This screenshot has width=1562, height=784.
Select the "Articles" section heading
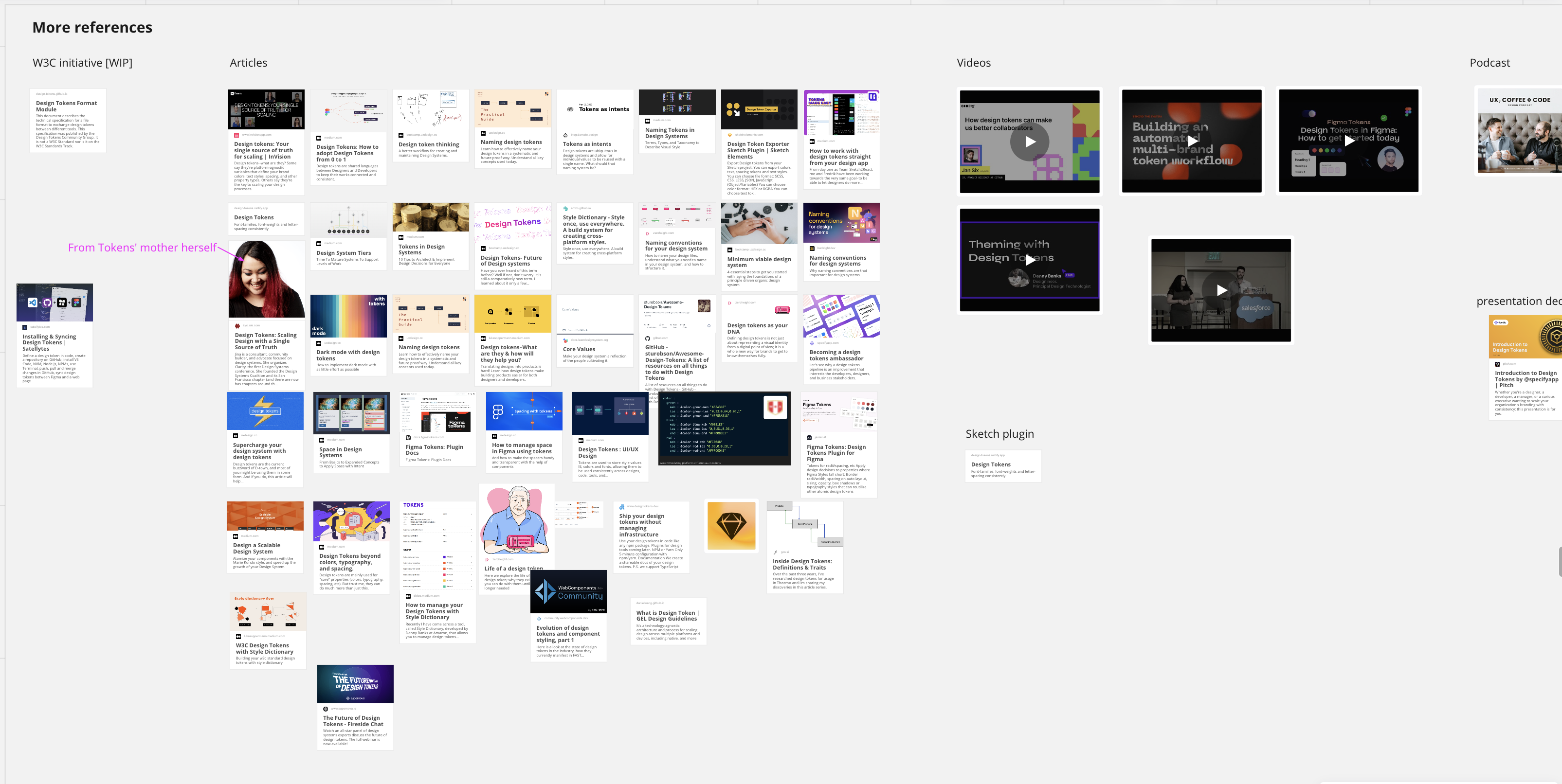(249, 62)
